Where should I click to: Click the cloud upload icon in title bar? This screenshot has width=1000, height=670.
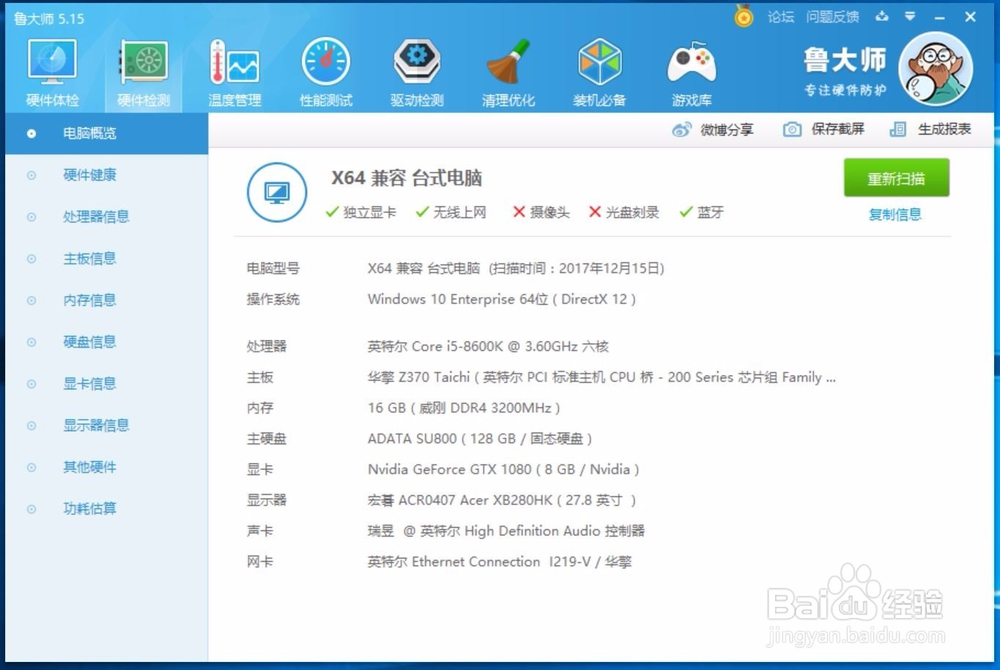pyautogui.click(x=882, y=17)
